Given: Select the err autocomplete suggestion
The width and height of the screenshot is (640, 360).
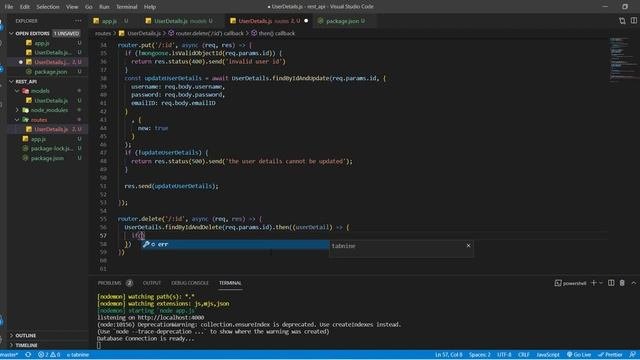Looking at the screenshot, I should pos(235,244).
